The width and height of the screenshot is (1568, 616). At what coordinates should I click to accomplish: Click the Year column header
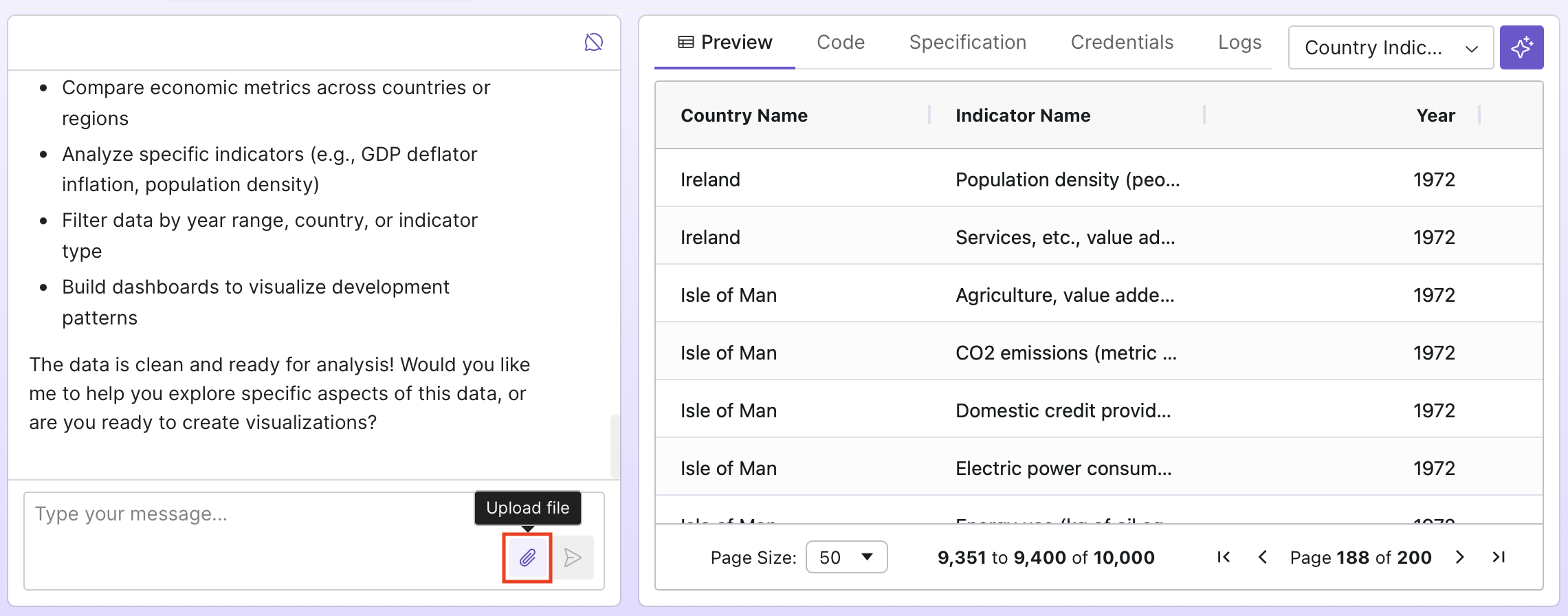(x=1435, y=115)
